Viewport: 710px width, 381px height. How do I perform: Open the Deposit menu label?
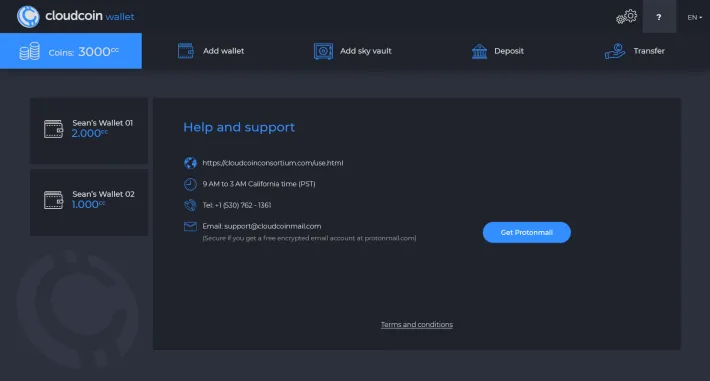coord(509,51)
